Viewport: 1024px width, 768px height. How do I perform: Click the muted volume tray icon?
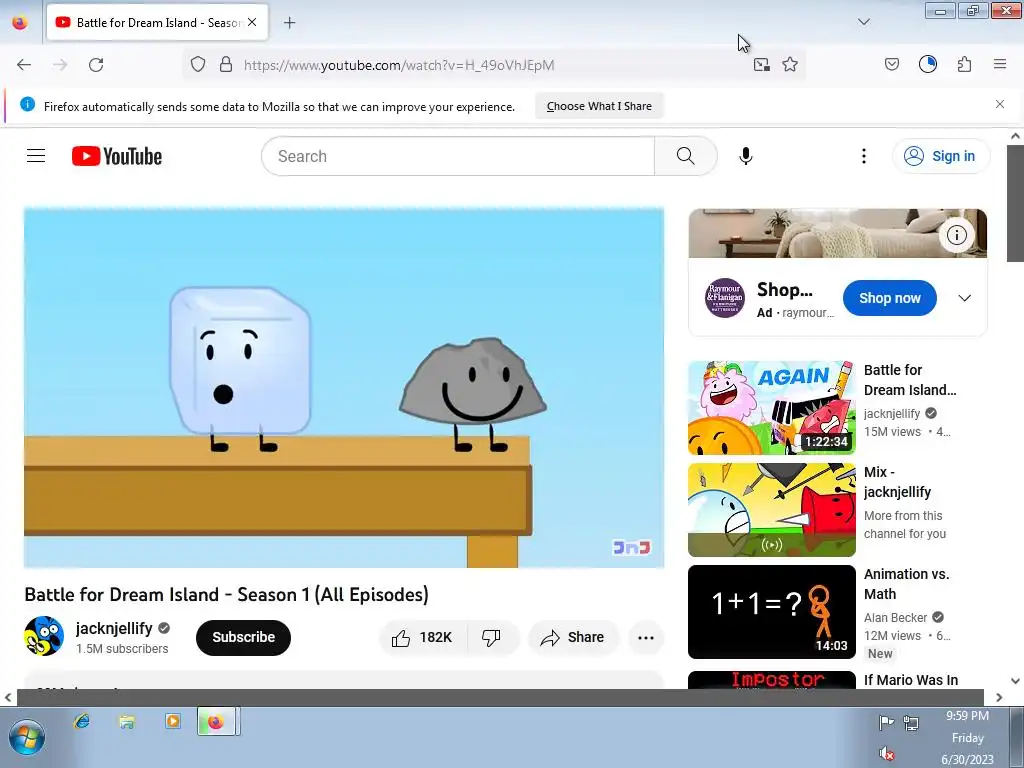tap(887, 754)
